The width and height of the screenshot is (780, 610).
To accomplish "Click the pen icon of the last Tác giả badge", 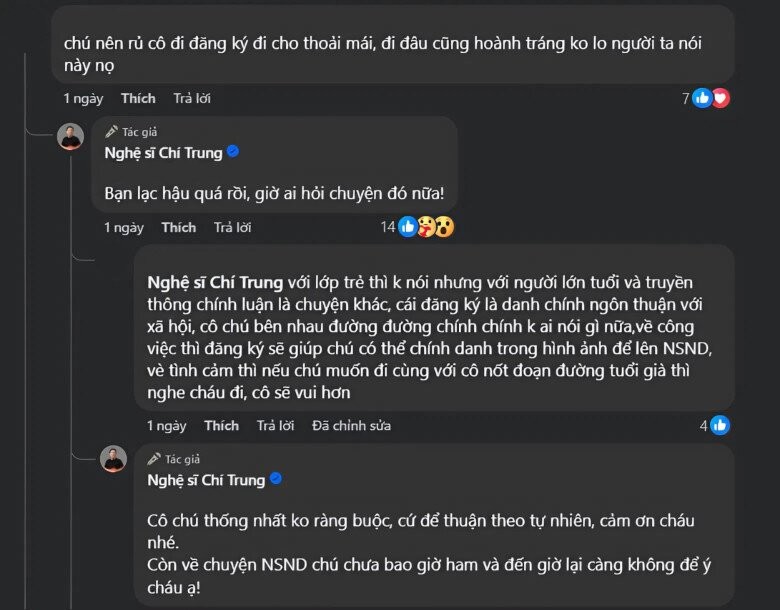I will (x=154, y=459).
